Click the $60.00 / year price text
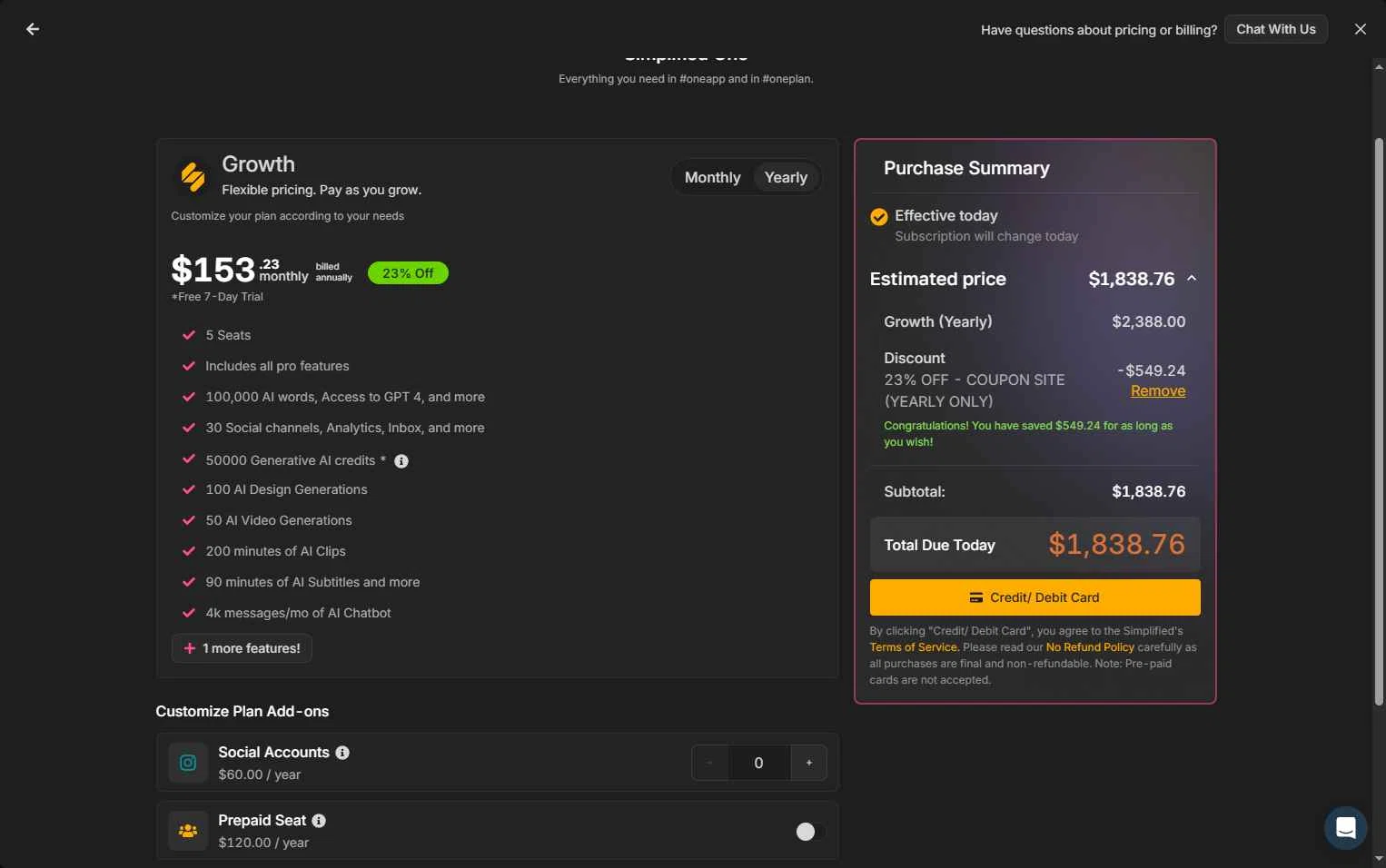Viewport: 1386px width, 868px height. pos(259,774)
